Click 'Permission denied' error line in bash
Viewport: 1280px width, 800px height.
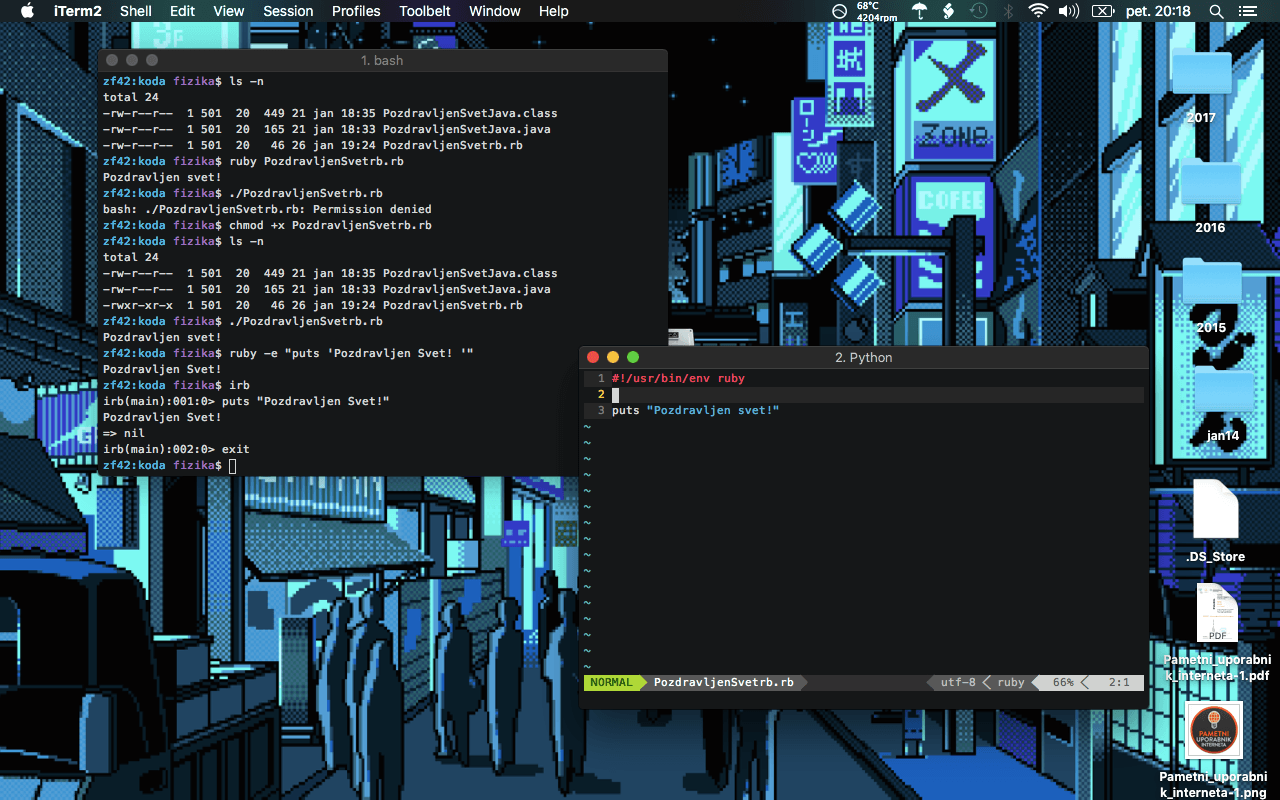pos(267,210)
